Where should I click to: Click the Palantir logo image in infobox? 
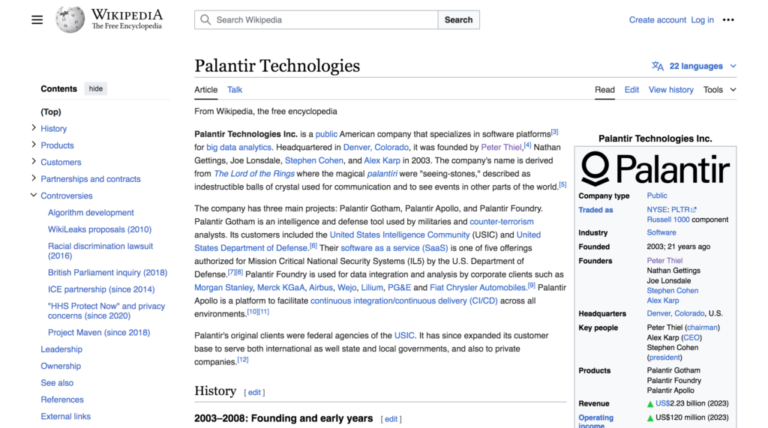coord(655,169)
